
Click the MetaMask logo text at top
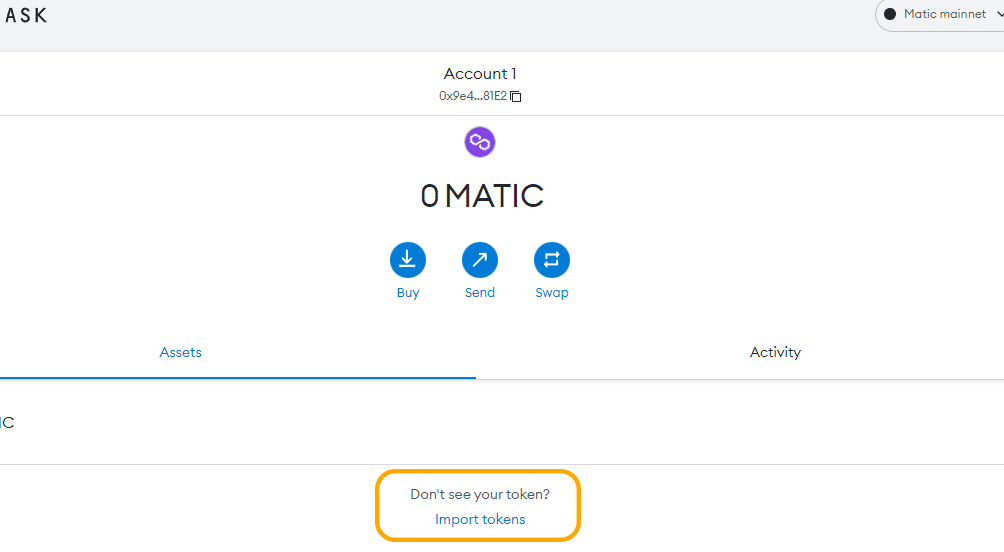[x=24, y=15]
